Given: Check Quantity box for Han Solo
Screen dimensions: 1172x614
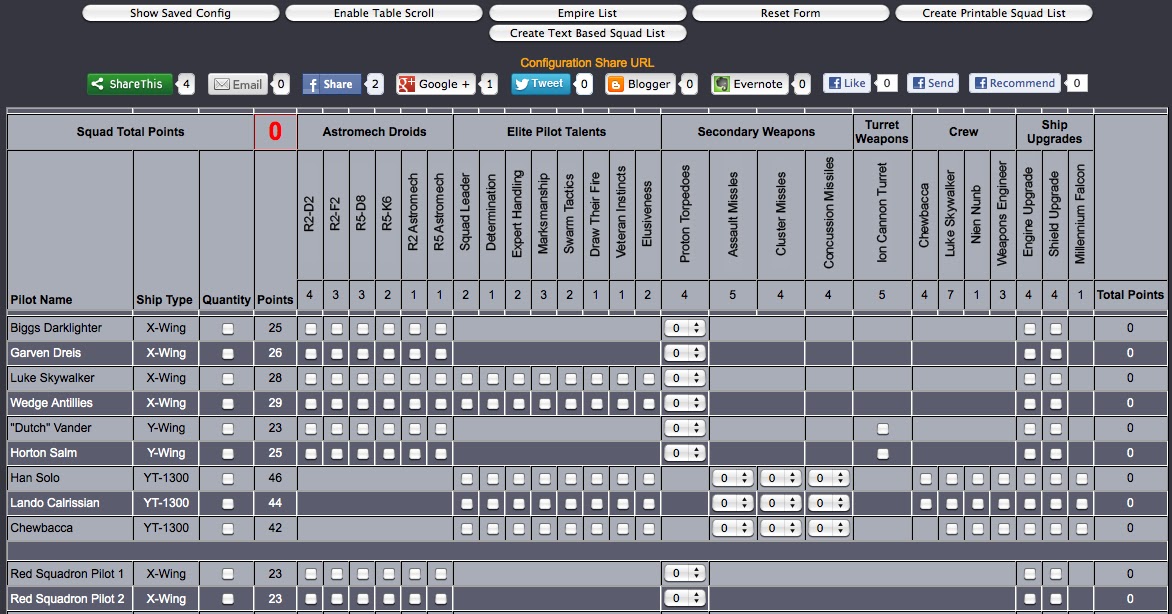Looking at the screenshot, I should tap(228, 479).
